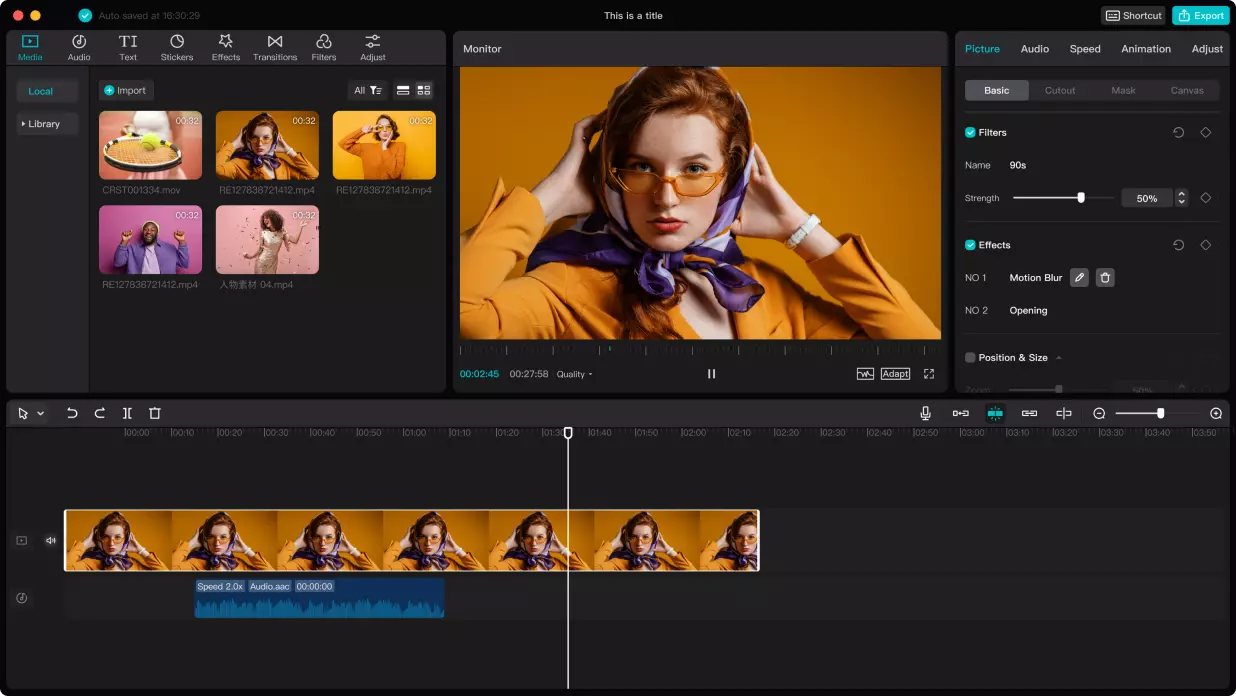Reset the Effects settings
The height and width of the screenshot is (696, 1236).
(1178, 245)
